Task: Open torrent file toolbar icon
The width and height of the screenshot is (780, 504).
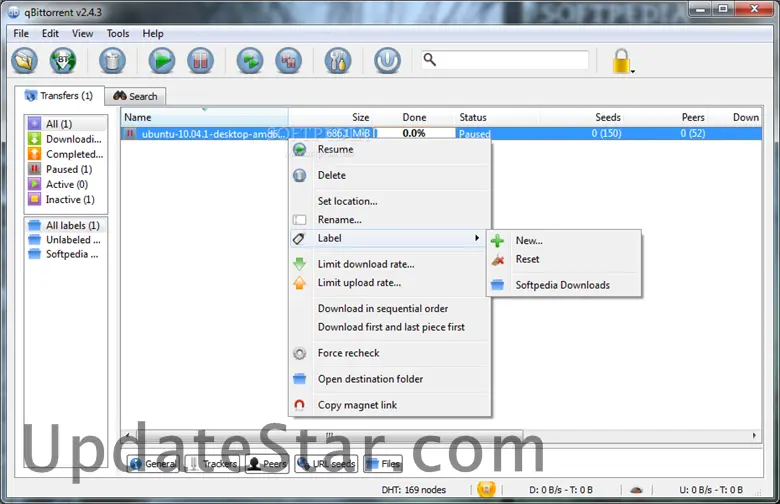Action: pos(24,61)
